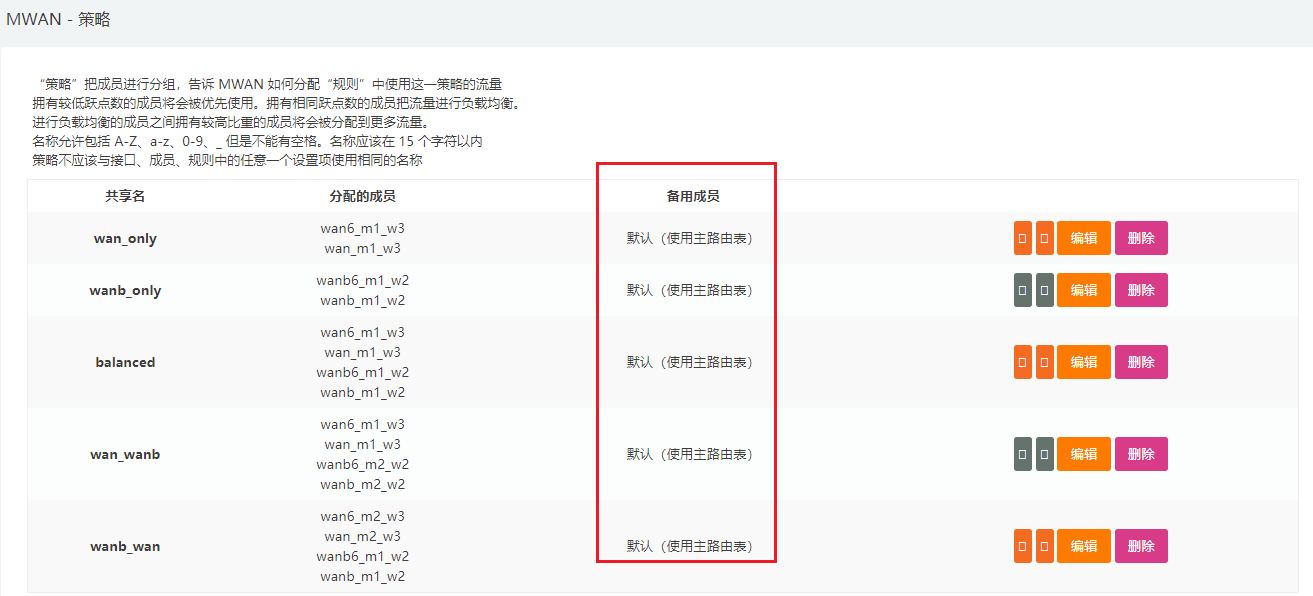
Task: Edit the wanb_wan policy
Action: click(1083, 546)
